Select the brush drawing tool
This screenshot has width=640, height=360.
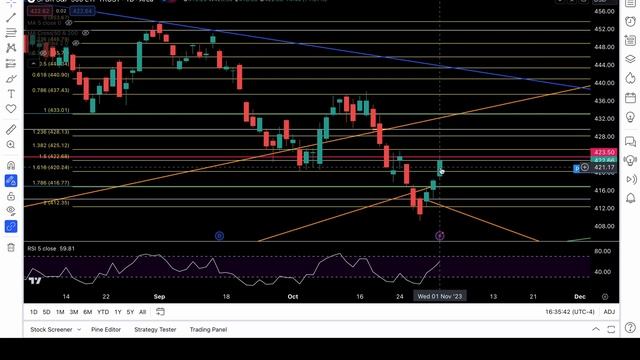pyautogui.click(x=11, y=78)
